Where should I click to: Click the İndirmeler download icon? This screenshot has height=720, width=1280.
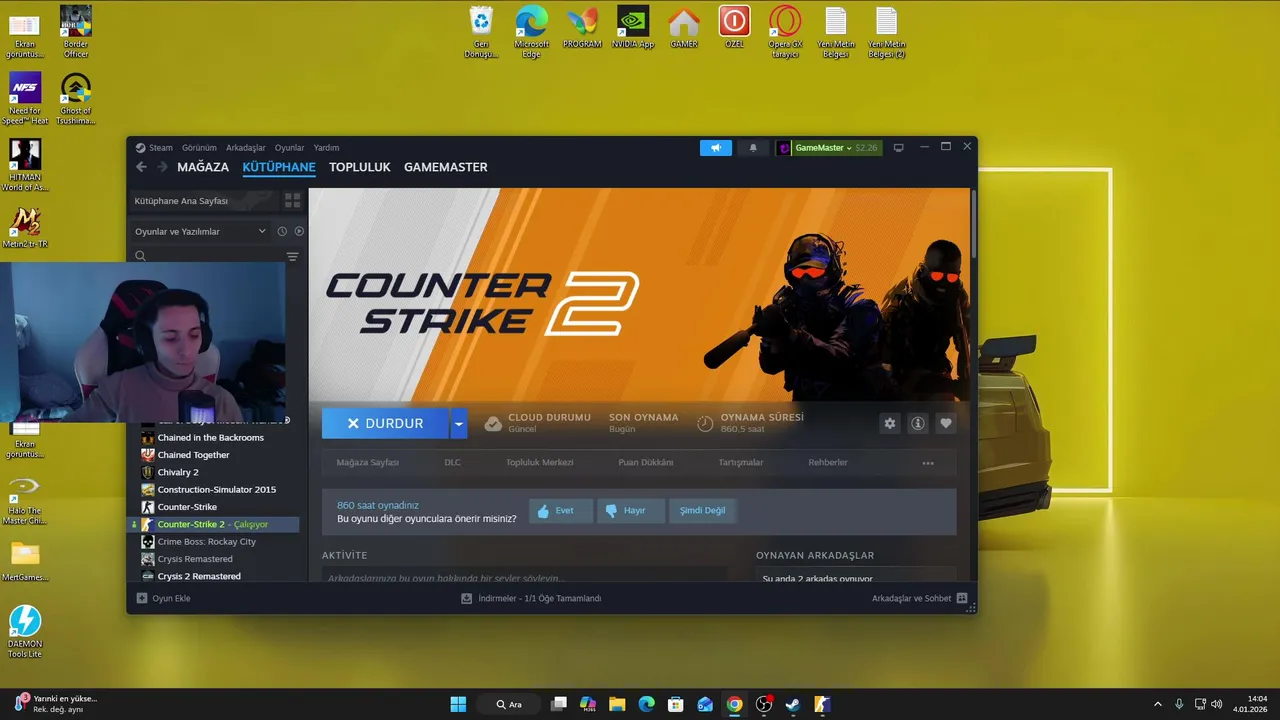tap(466, 598)
